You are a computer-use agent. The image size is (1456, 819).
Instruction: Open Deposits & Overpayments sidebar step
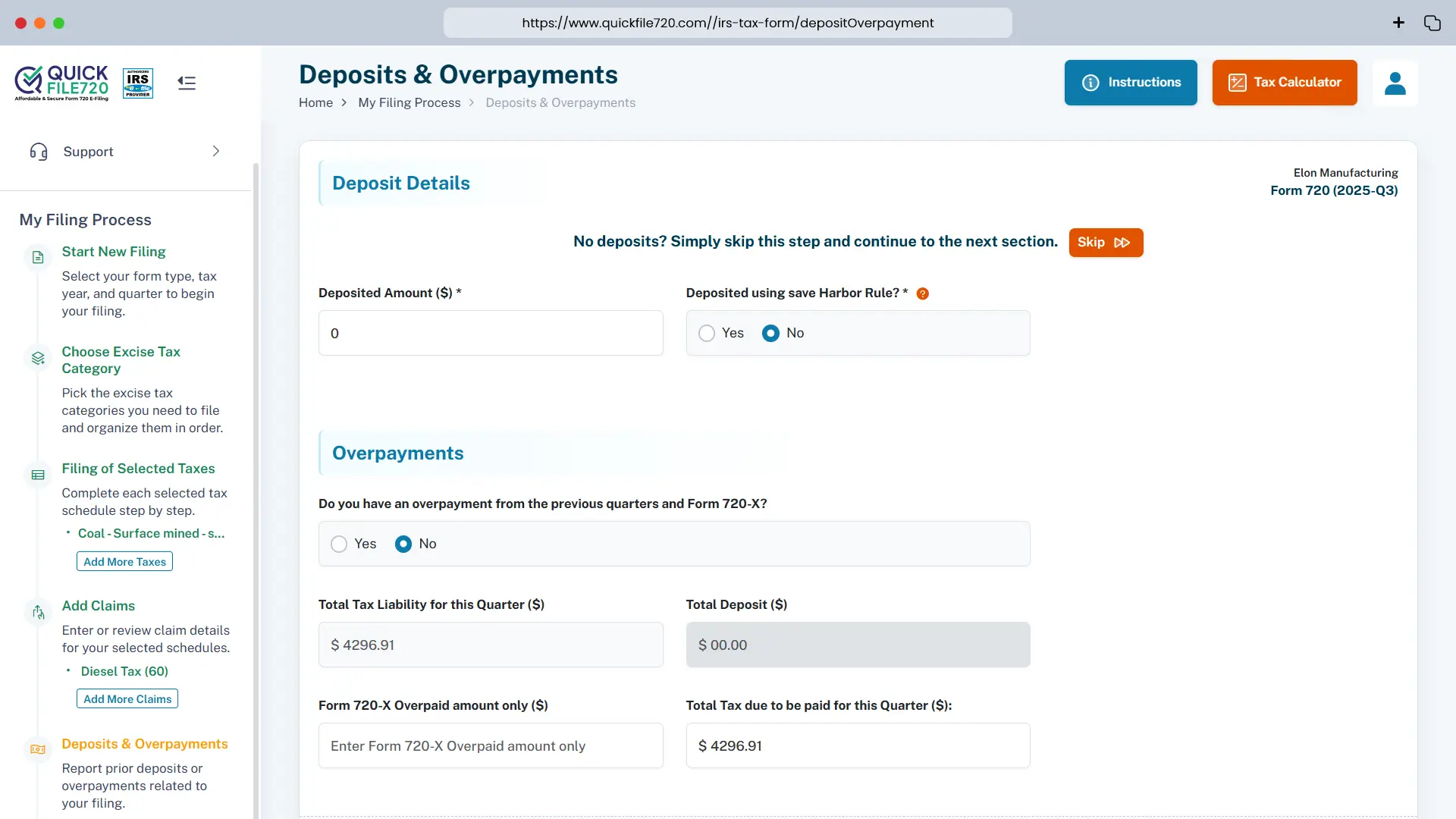pos(144,744)
